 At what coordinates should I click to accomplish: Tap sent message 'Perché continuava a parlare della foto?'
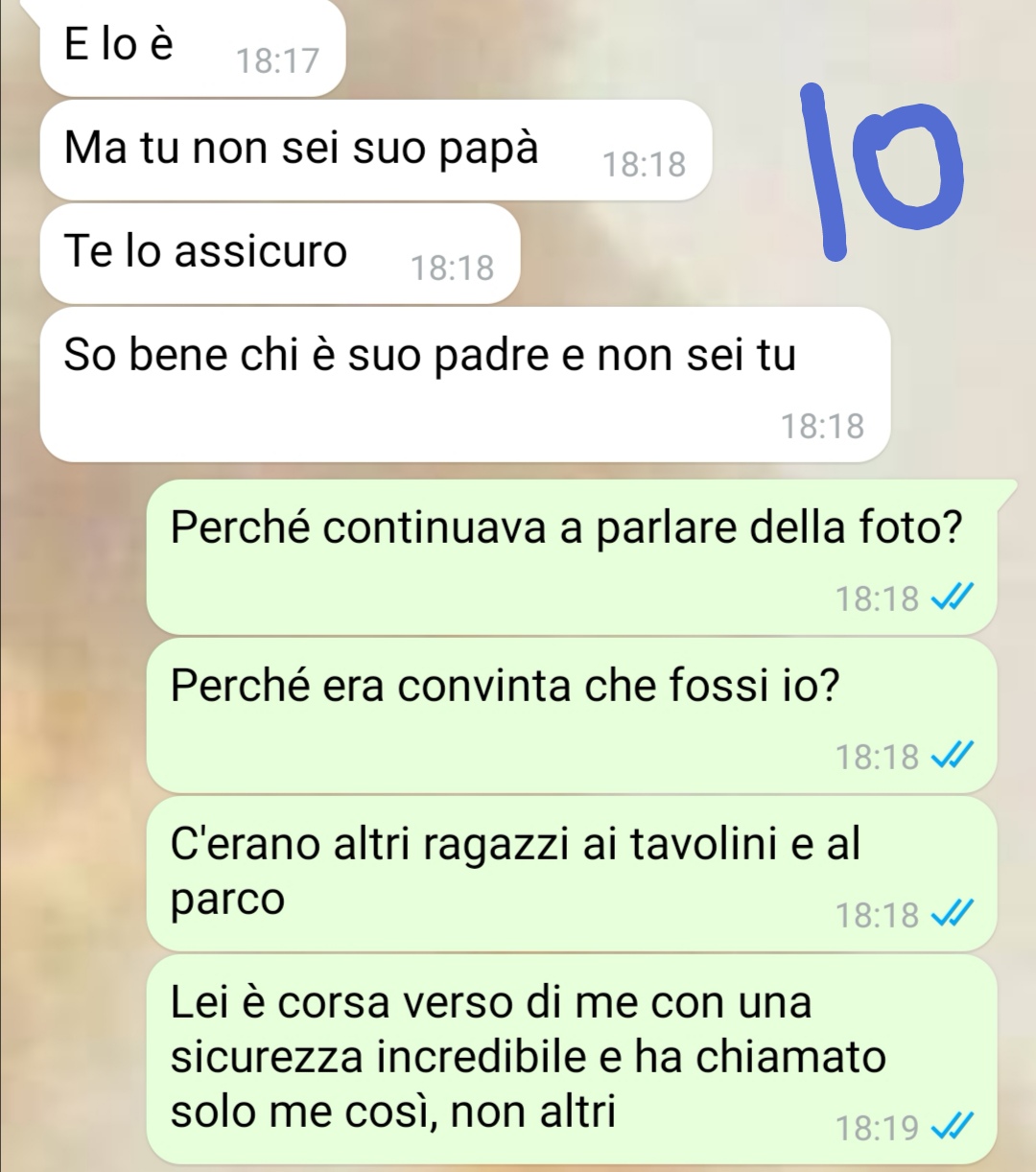[x=572, y=557]
